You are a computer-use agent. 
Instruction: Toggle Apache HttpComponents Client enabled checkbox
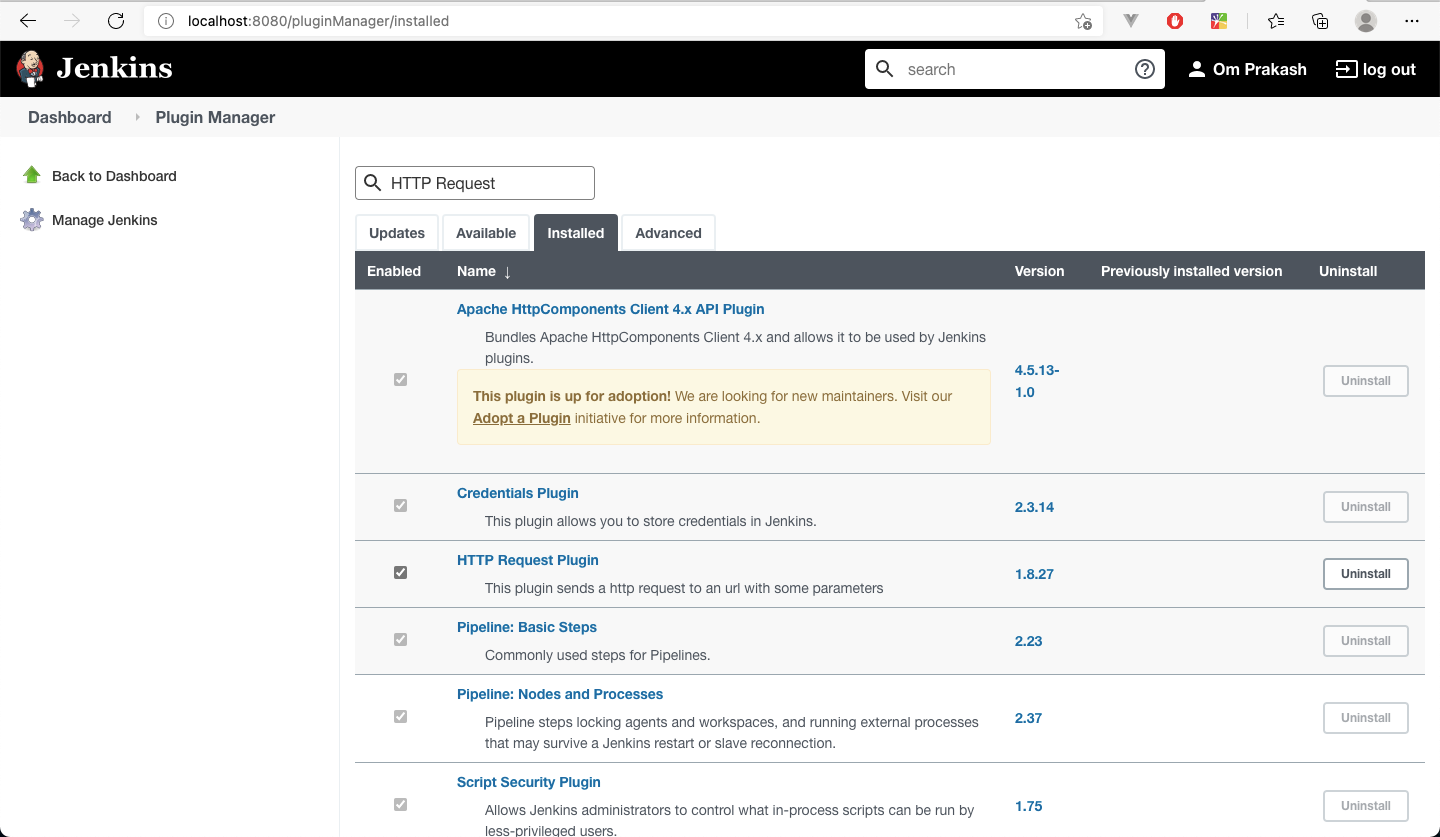[x=400, y=380]
